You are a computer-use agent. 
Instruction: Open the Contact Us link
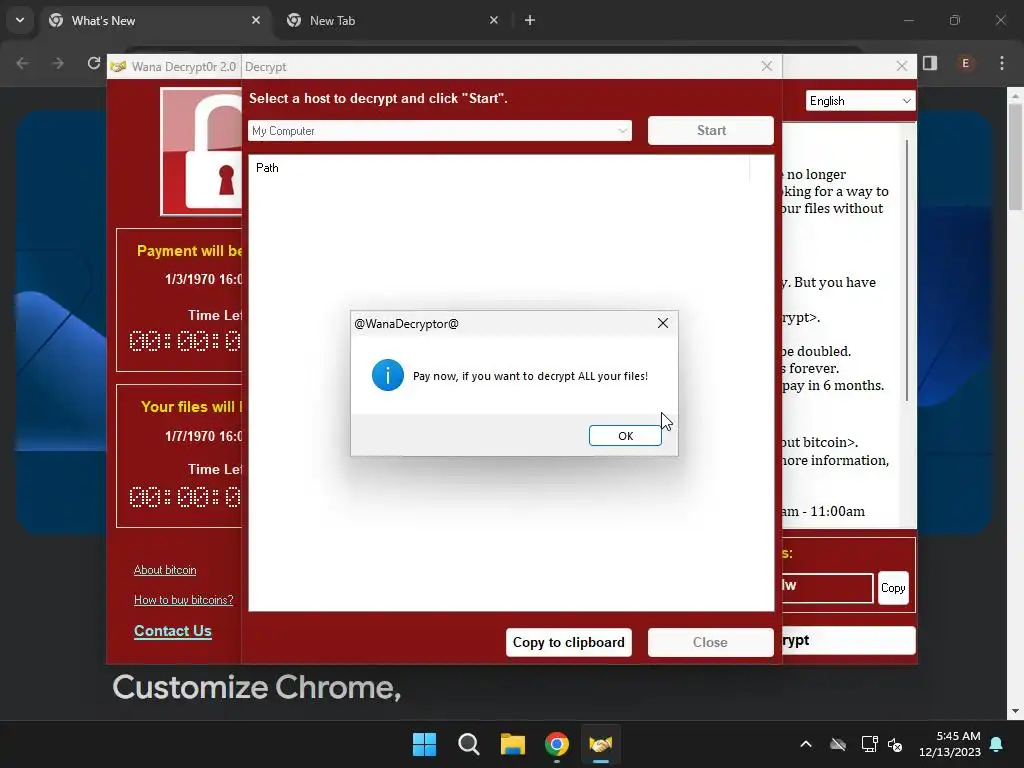tap(172, 631)
